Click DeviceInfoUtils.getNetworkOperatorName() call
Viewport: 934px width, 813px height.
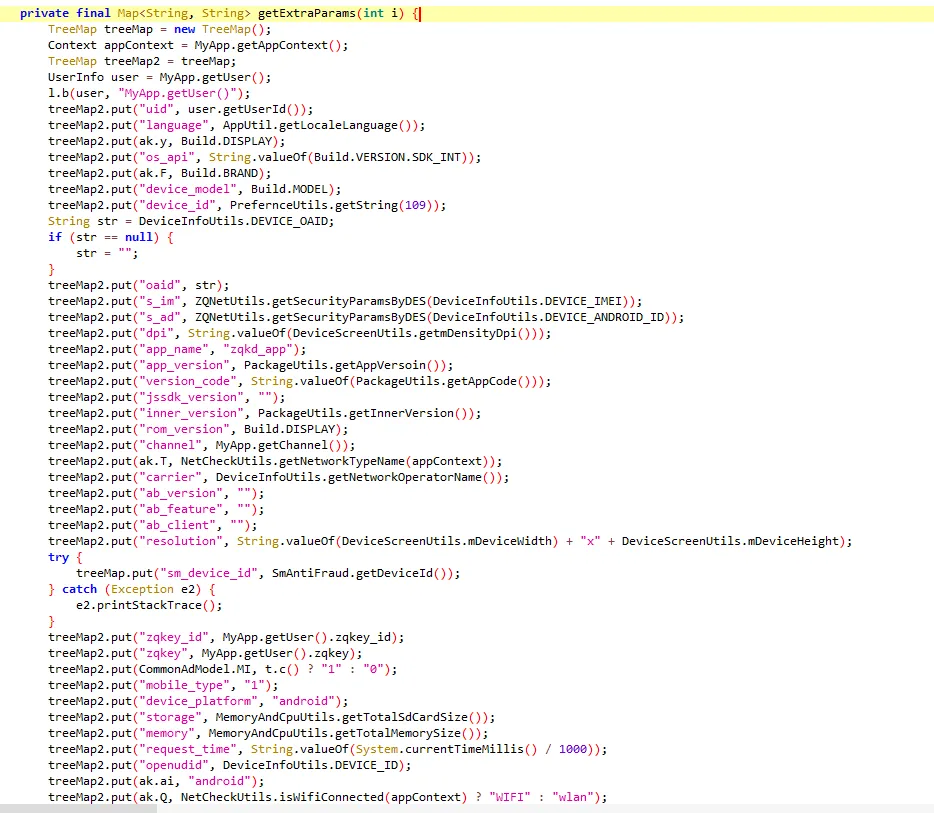pyautogui.click(x=359, y=478)
